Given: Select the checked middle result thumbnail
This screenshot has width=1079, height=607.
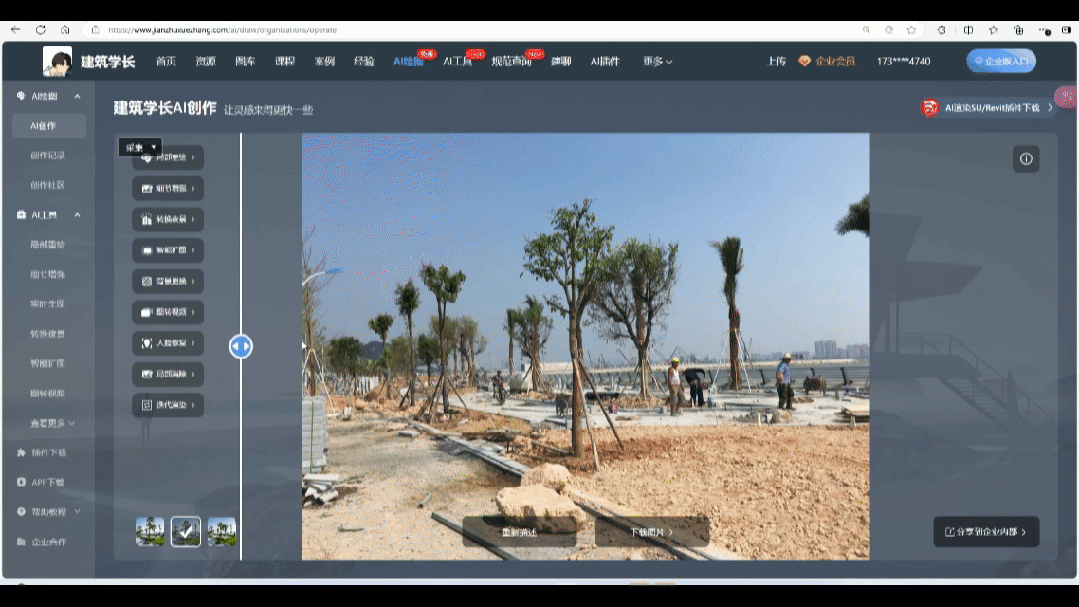Looking at the screenshot, I should coord(186,532).
